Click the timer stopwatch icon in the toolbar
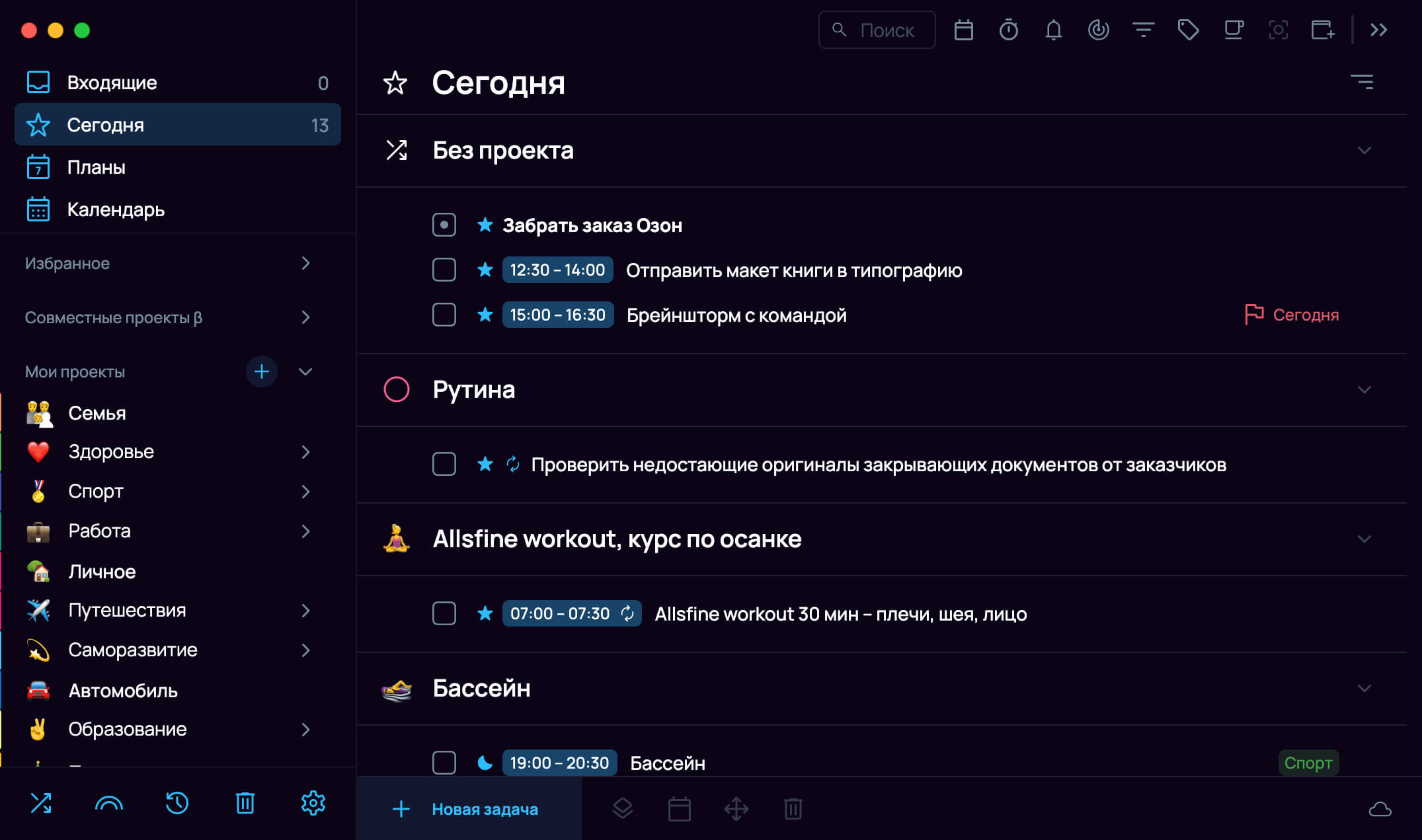This screenshot has height=840, width=1422. (1008, 30)
